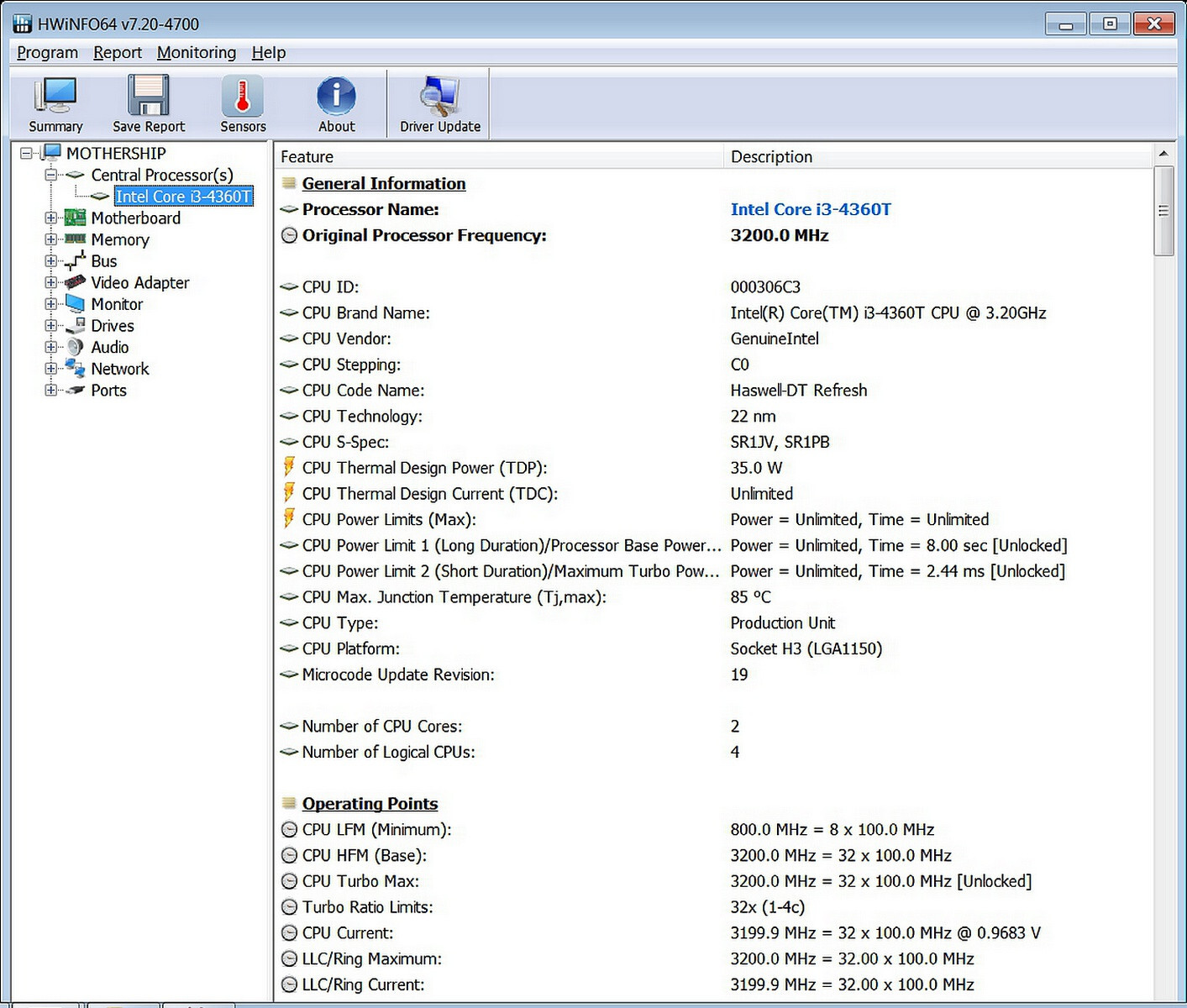Image resolution: width=1187 pixels, height=1008 pixels.
Task: Click the Bus icon in tree
Action: coord(76,261)
